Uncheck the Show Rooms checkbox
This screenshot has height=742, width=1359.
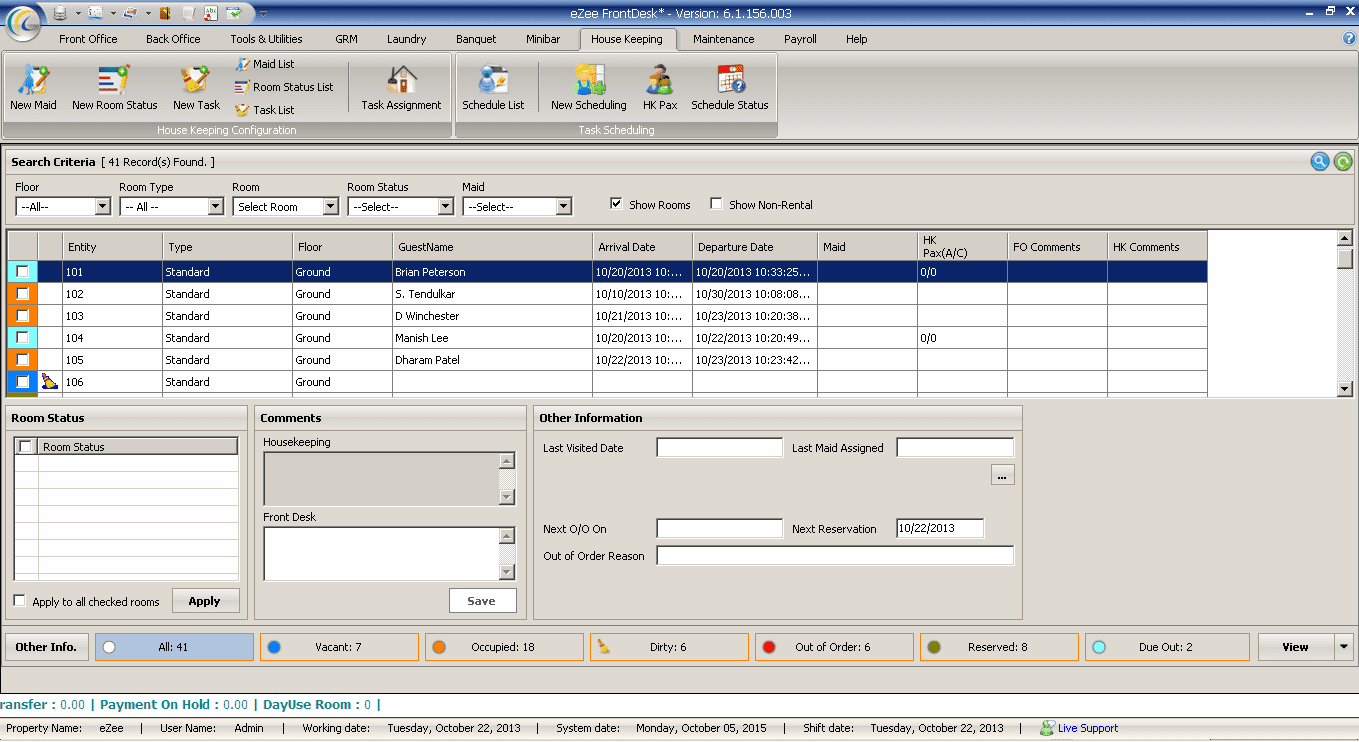click(617, 204)
